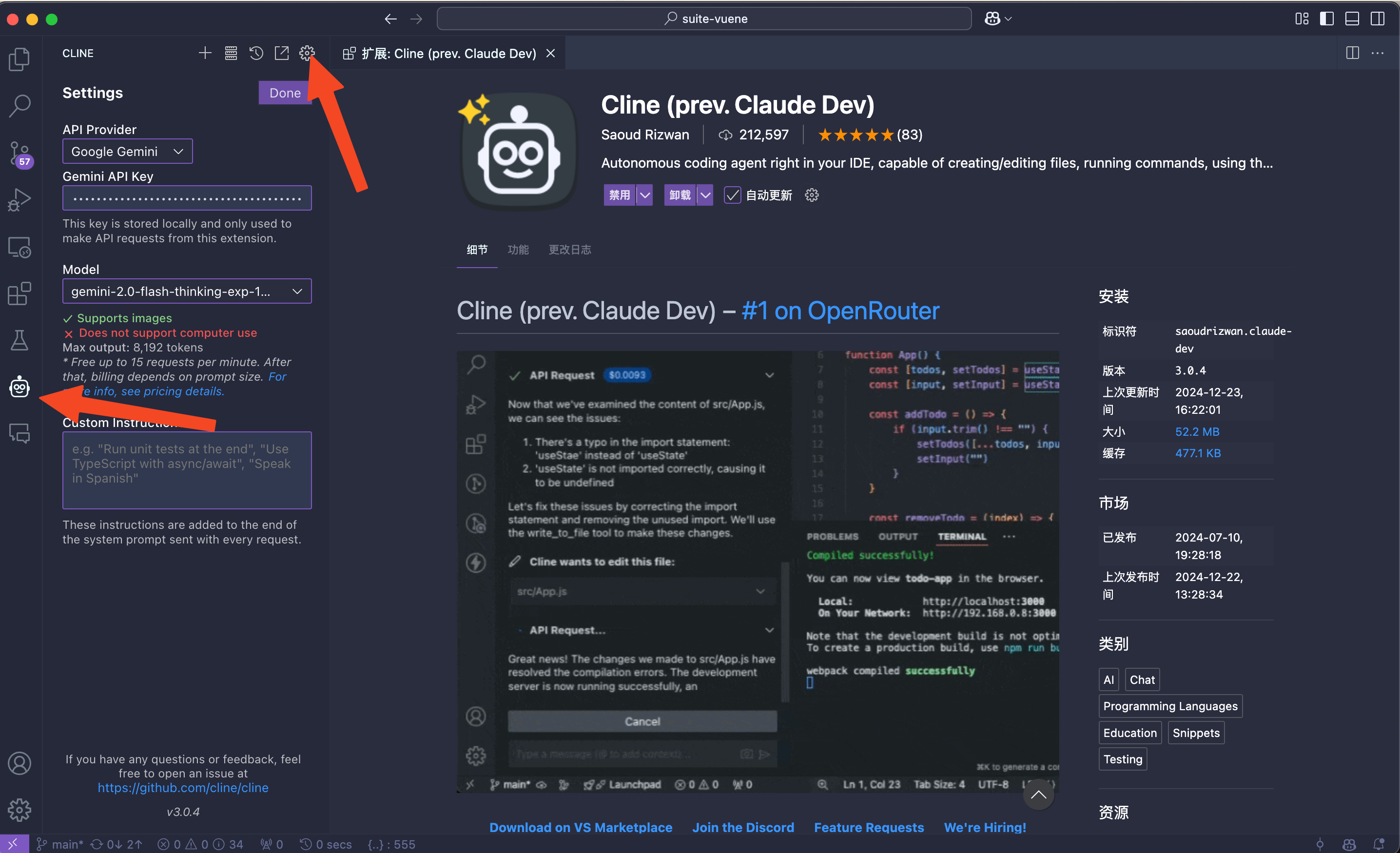Open the Cline robot sidebar icon
This screenshot has width=1400, height=853.
tap(20, 387)
